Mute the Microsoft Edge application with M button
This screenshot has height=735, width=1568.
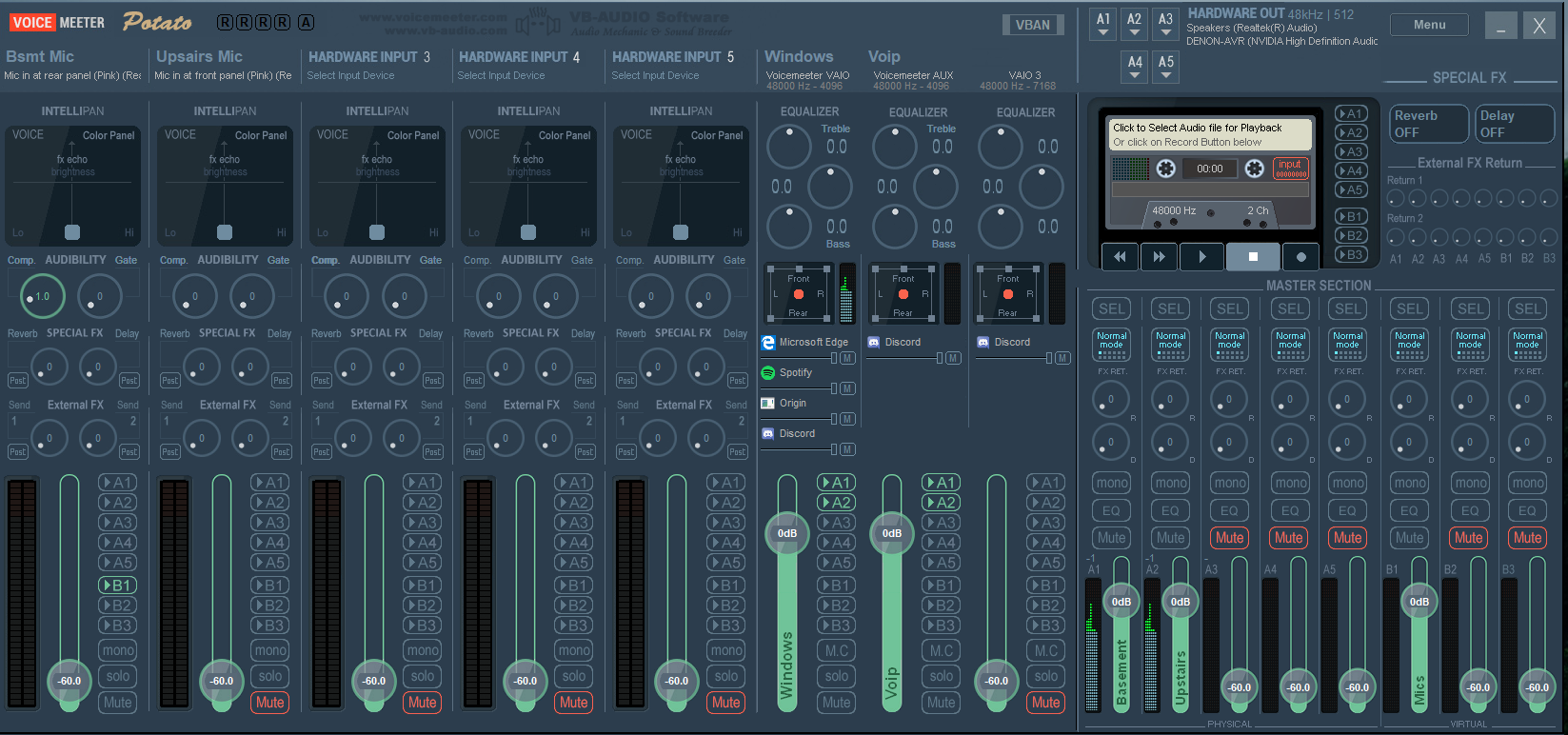click(847, 358)
